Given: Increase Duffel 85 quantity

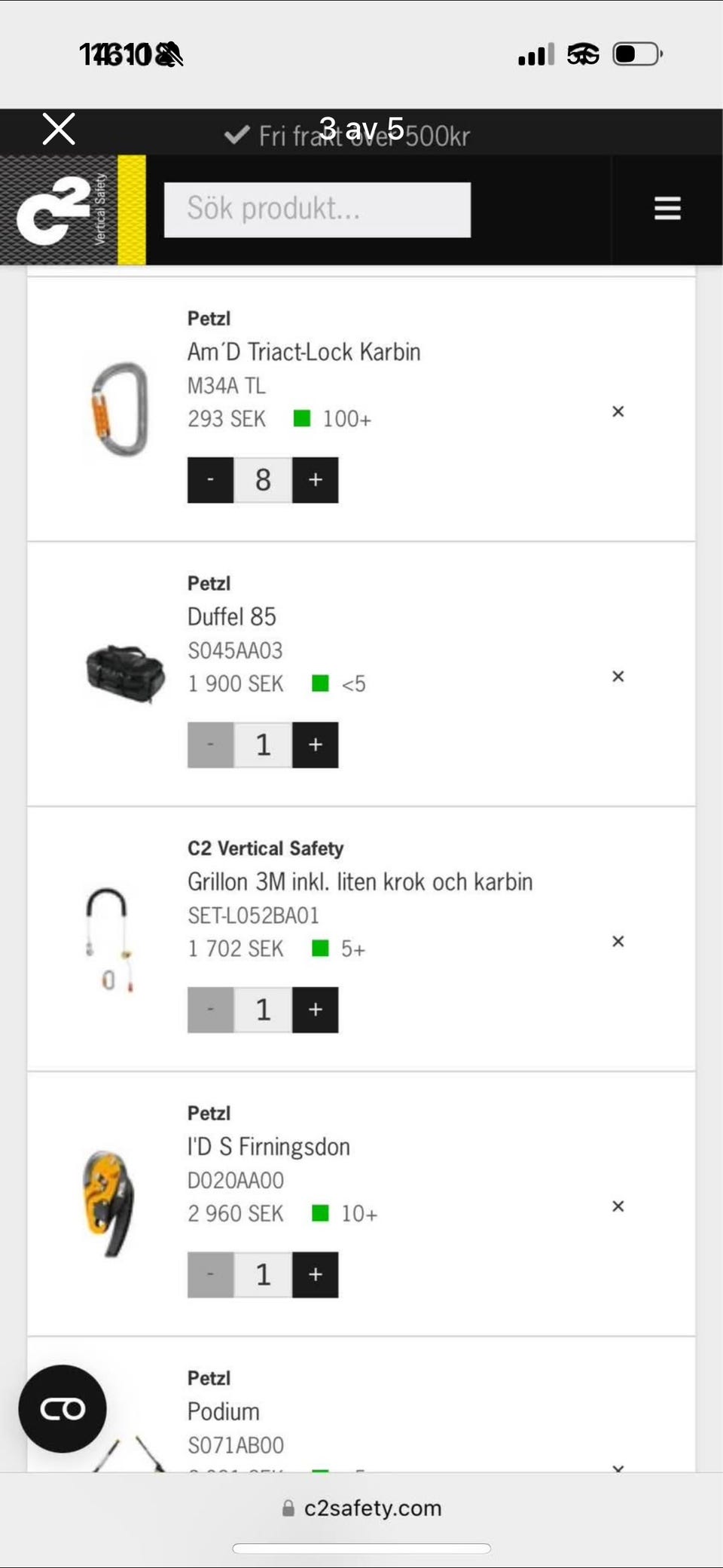Looking at the screenshot, I should click(316, 745).
